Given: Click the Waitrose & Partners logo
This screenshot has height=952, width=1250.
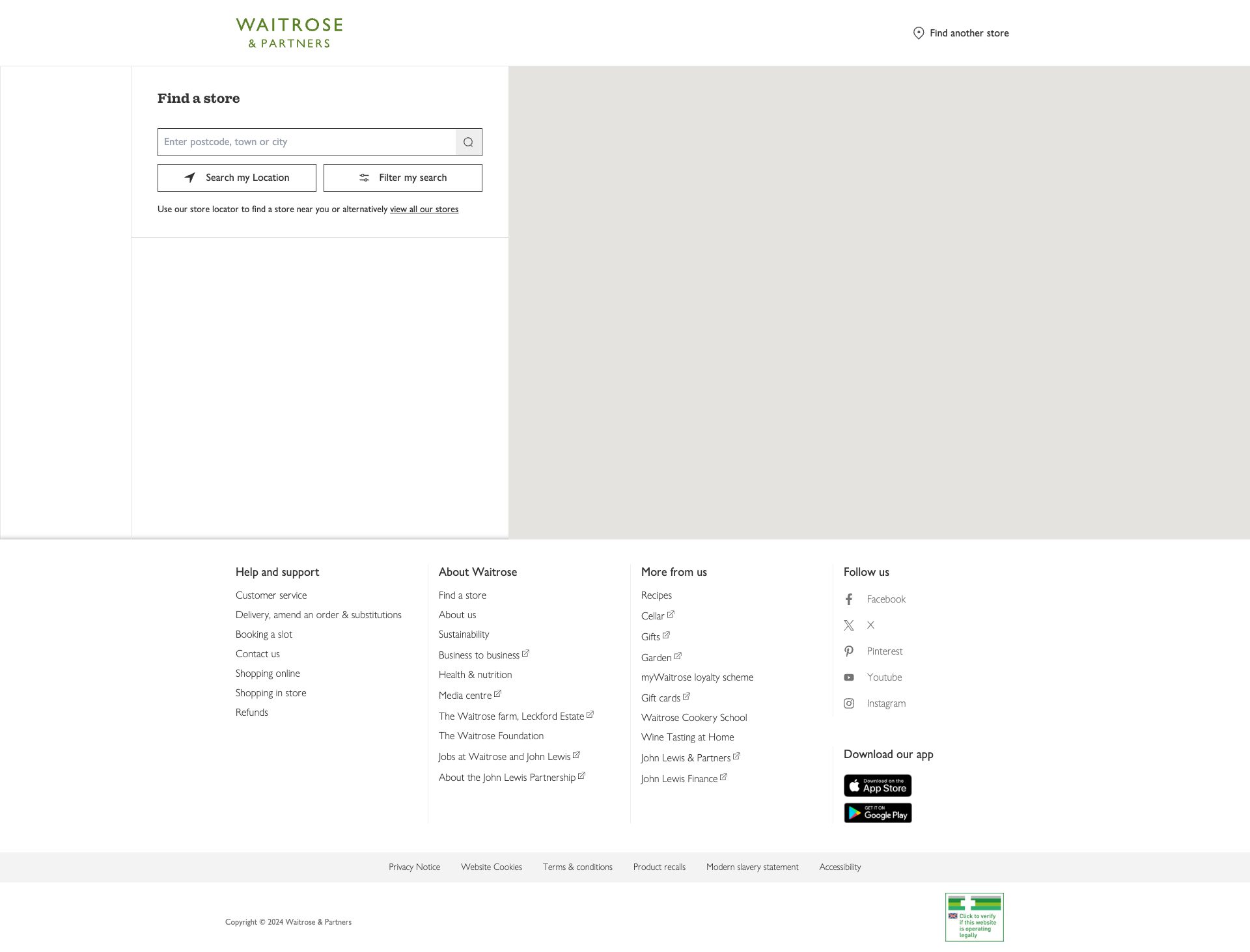Looking at the screenshot, I should coord(288,32).
